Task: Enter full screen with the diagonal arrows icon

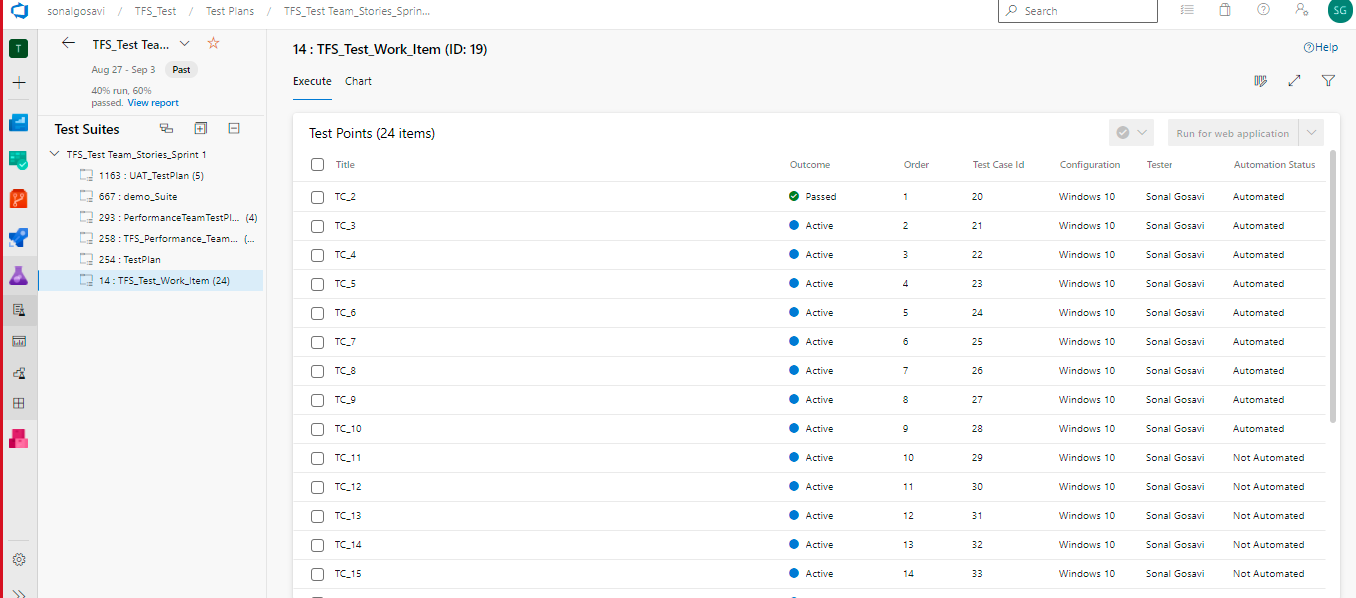Action: (1294, 81)
